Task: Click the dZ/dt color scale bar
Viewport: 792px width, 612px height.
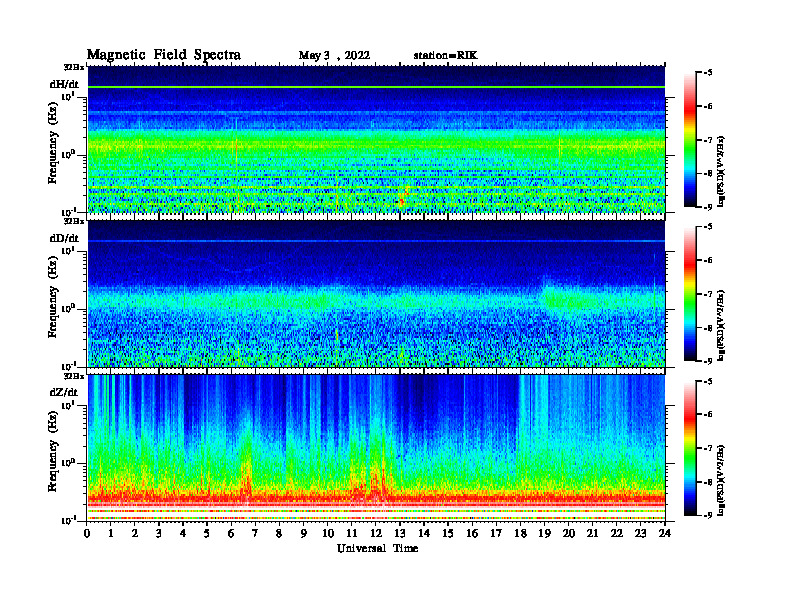Action: [x=690, y=448]
